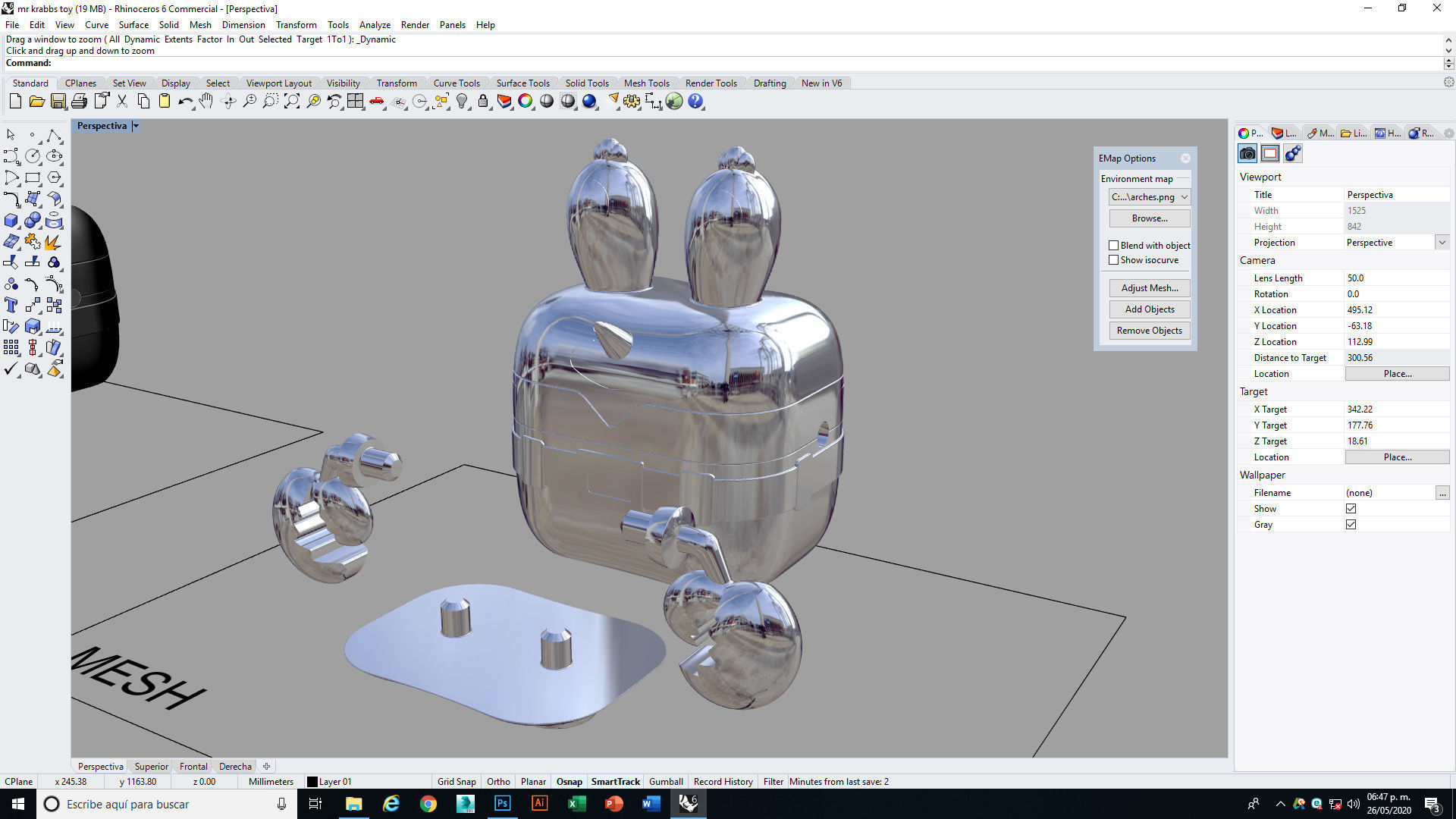Toggle Grid Snap in the status bar
This screenshot has width=1456, height=819.
point(457,781)
